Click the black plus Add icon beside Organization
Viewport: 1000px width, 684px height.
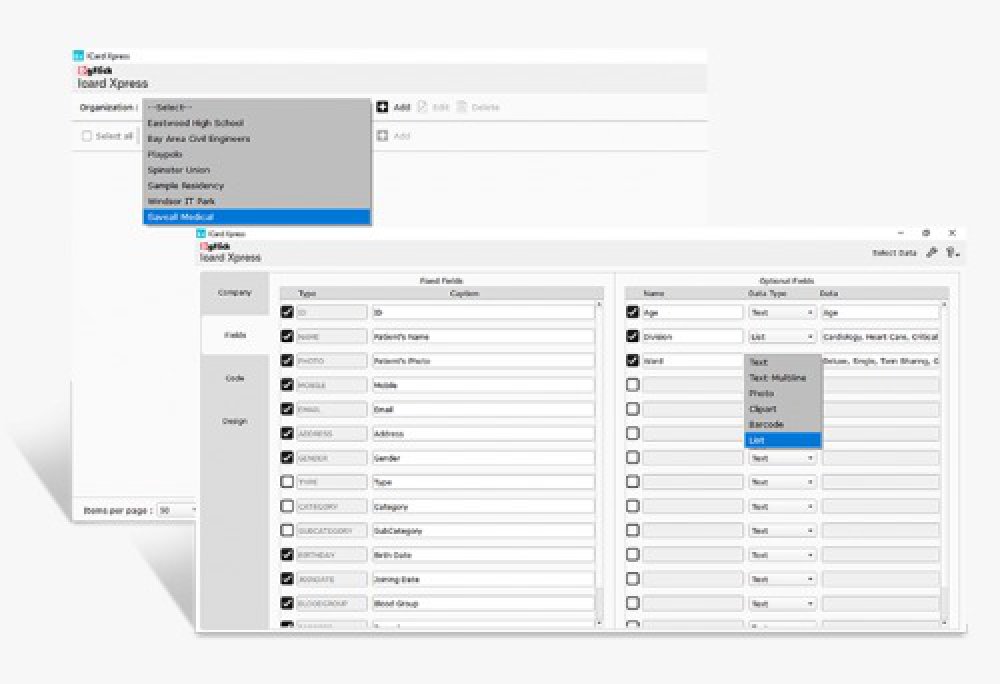pyautogui.click(x=382, y=106)
